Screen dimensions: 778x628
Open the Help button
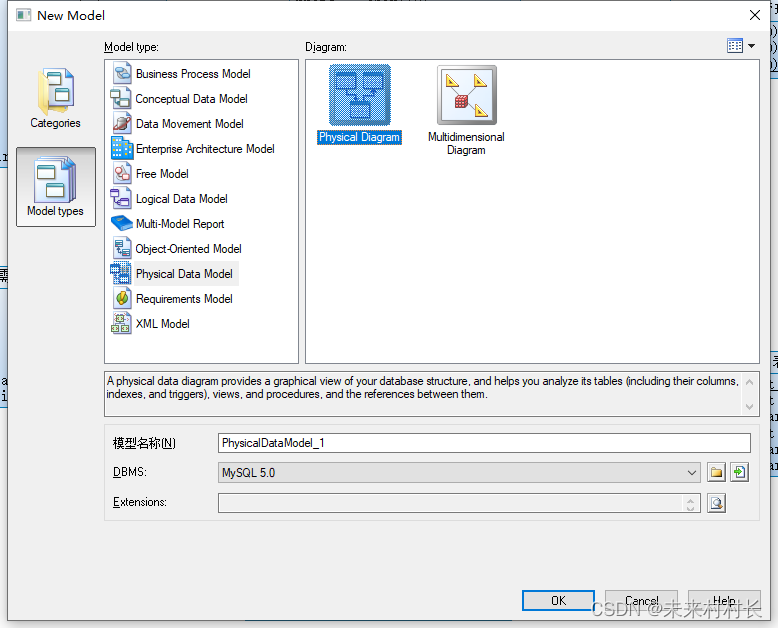pos(724,601)
